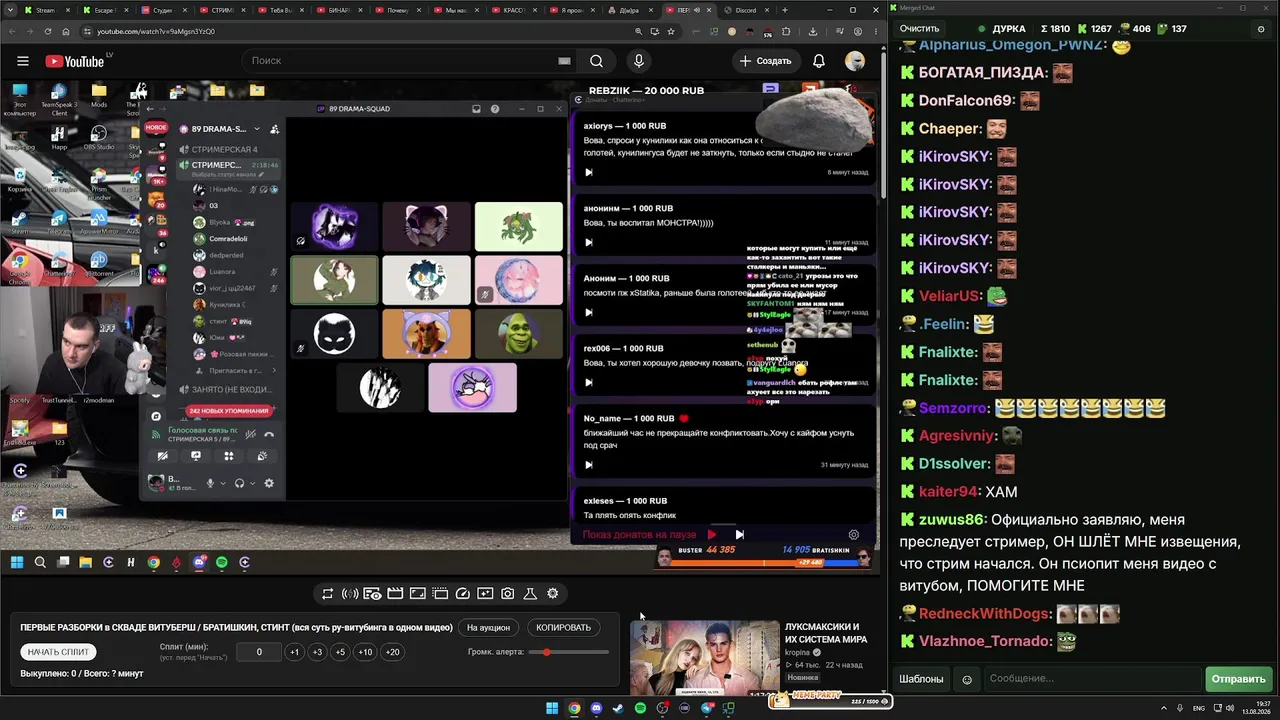Click the clapperboard icon in toolbar
This screenshot has height=720, width=1280.
click(395, 594)
